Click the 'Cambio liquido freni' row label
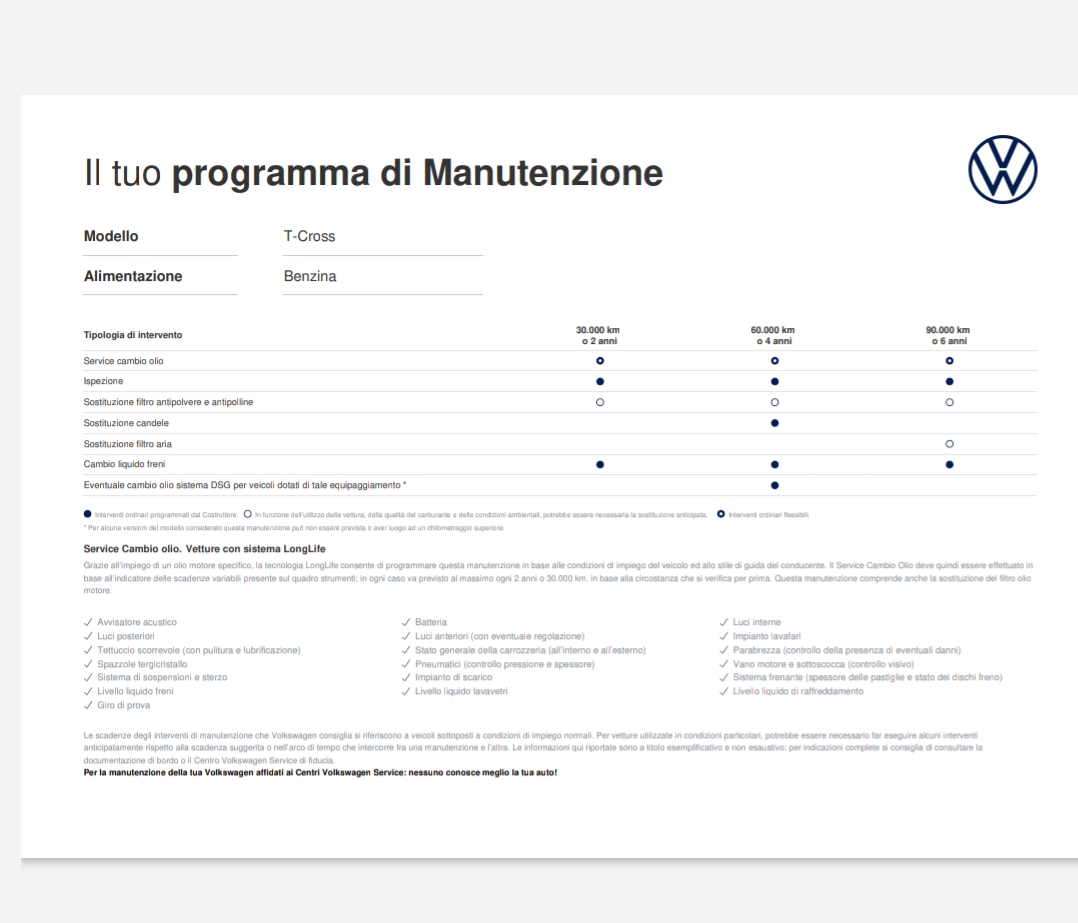 pyautogui.click(x=124, y=465)
